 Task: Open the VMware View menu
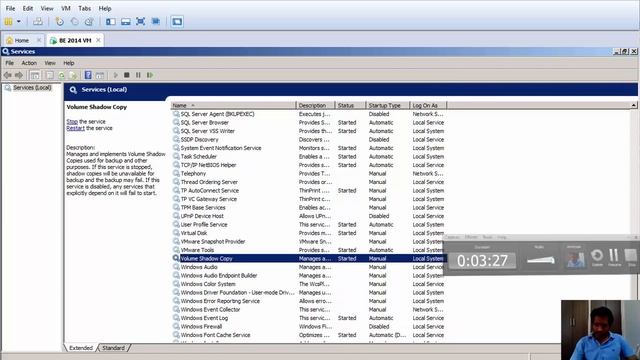[47, 8]
